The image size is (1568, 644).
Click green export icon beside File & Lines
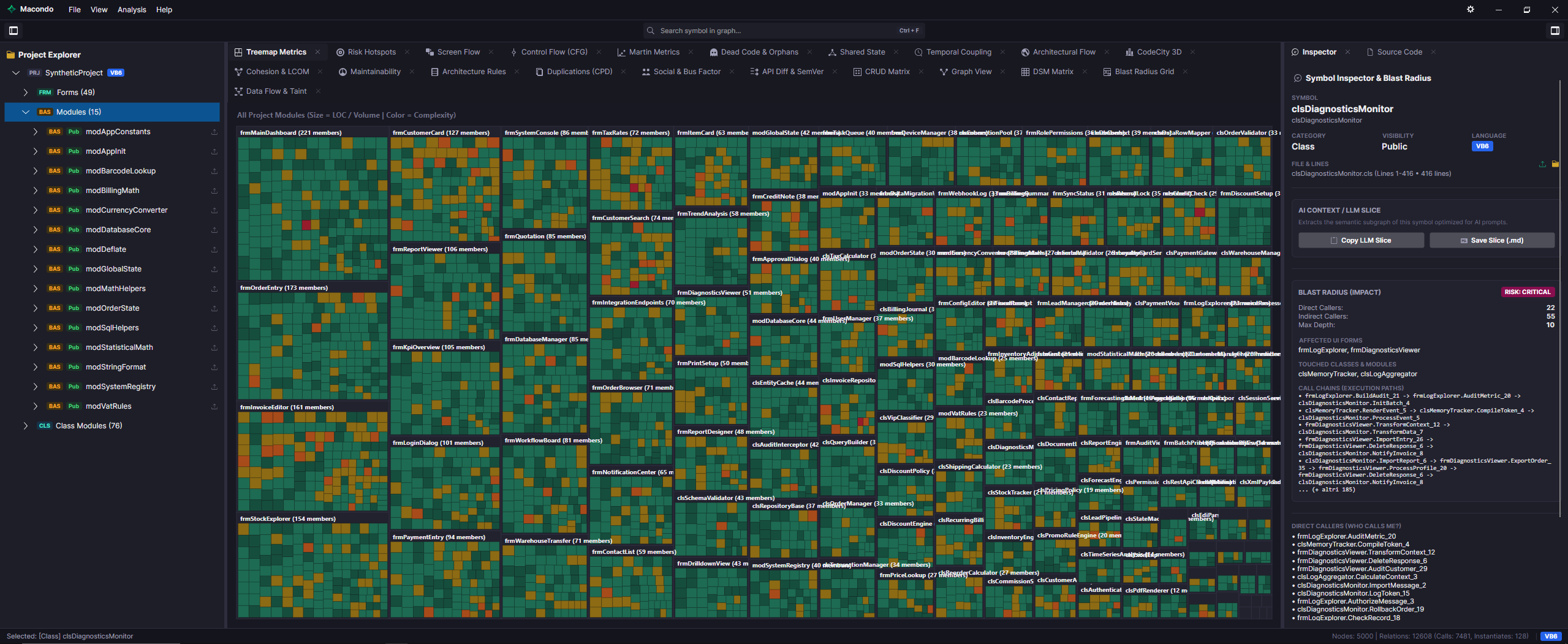(1542, 164)
